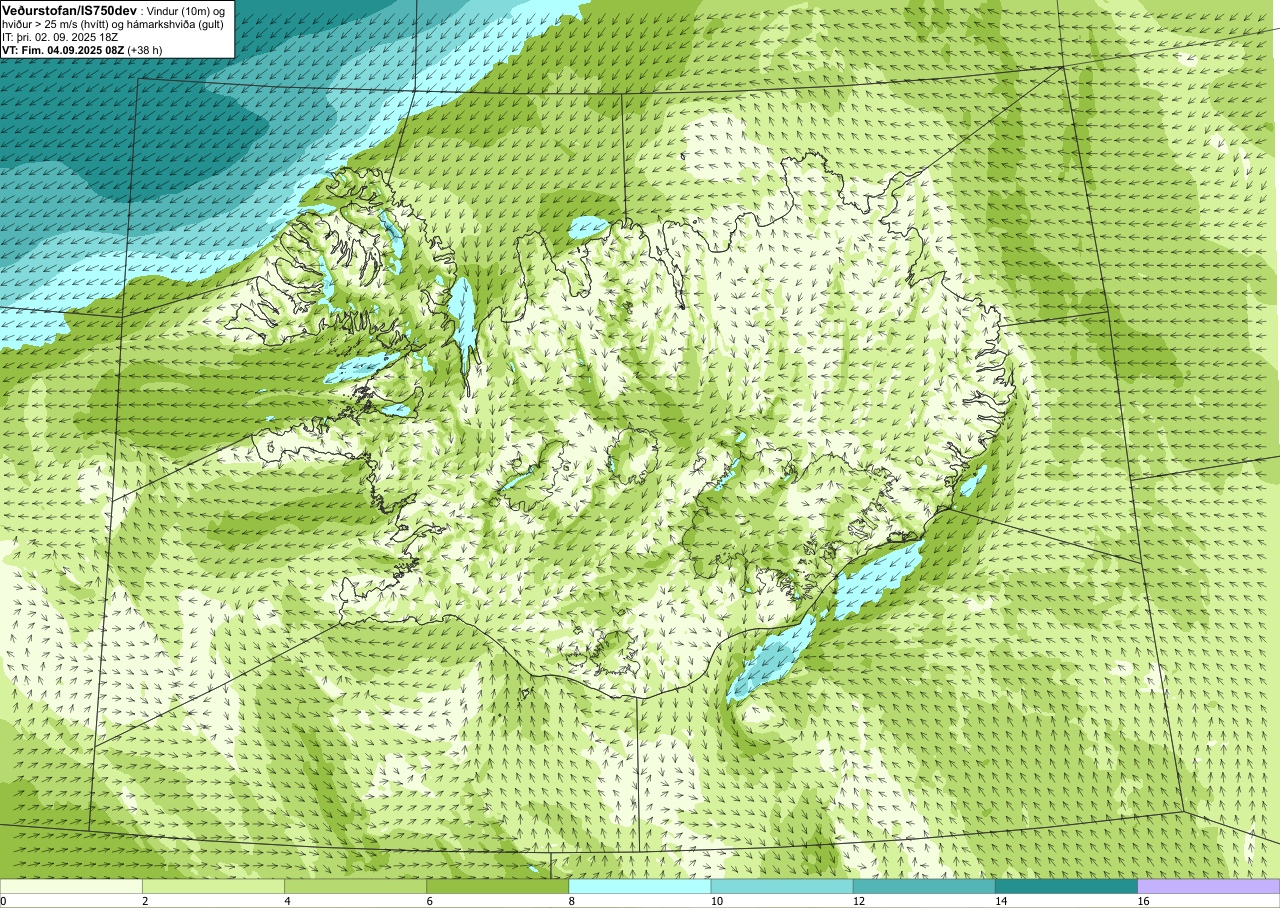
Task: Click the '2' label on the legend scale
Action: [145, 901]
